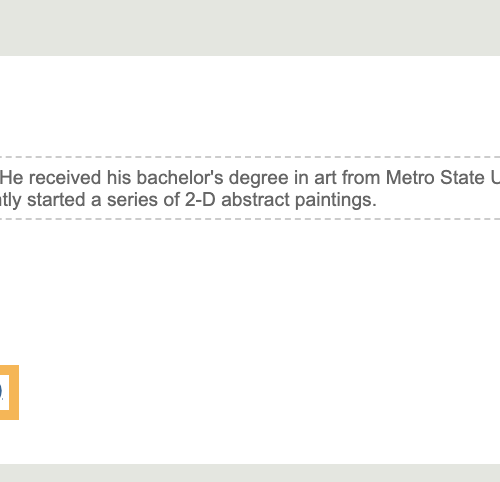This screenshot has width=500, height=482.
Task: Click the gray header band at the top
Action: click(x=250, y=28)
